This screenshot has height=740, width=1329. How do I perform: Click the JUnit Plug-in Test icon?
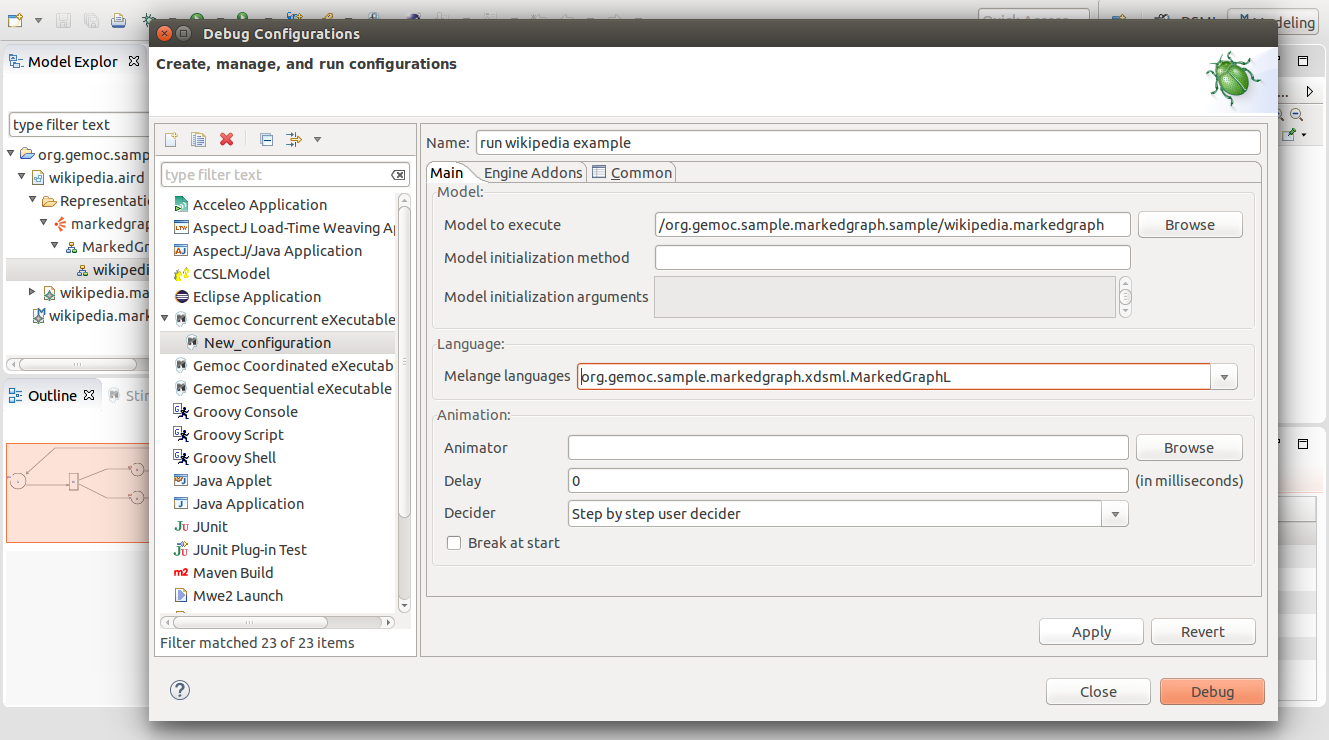[x=181, y=549]
